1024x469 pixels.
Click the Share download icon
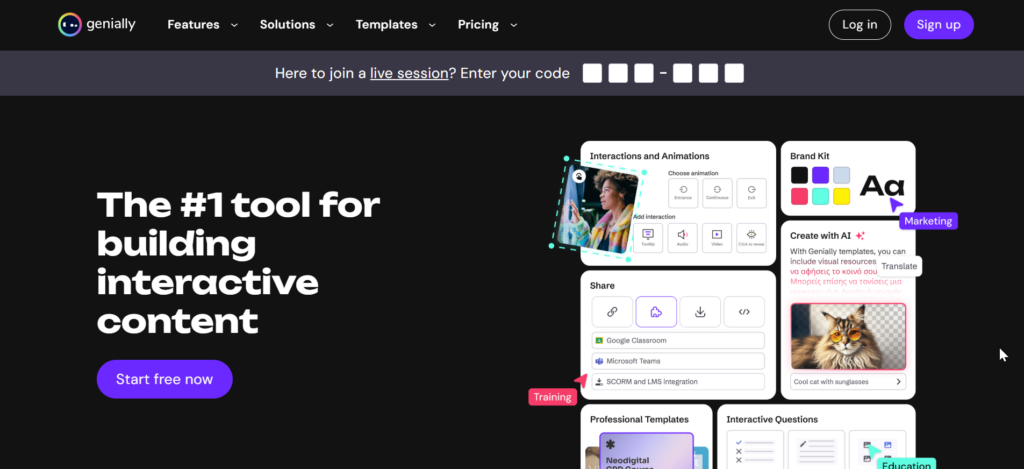click(700, 312)
